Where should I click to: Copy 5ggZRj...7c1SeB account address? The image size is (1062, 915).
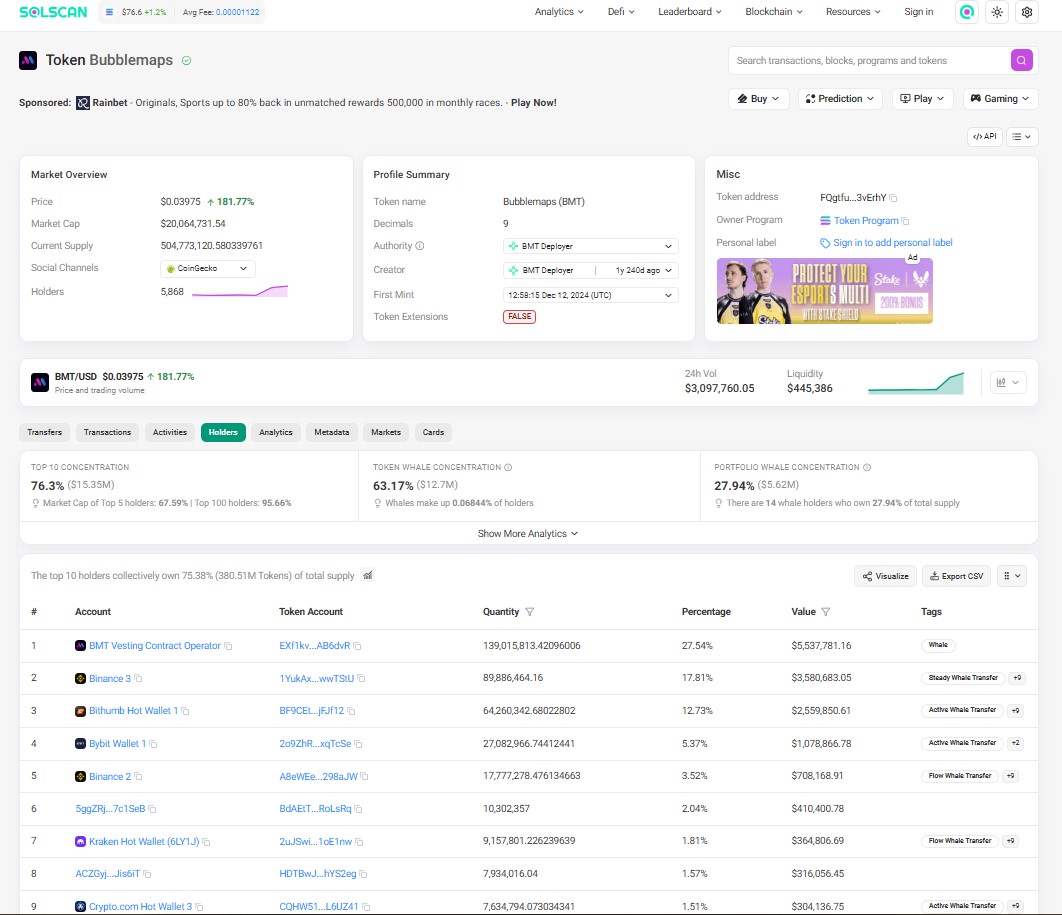[x=152, y=809]
